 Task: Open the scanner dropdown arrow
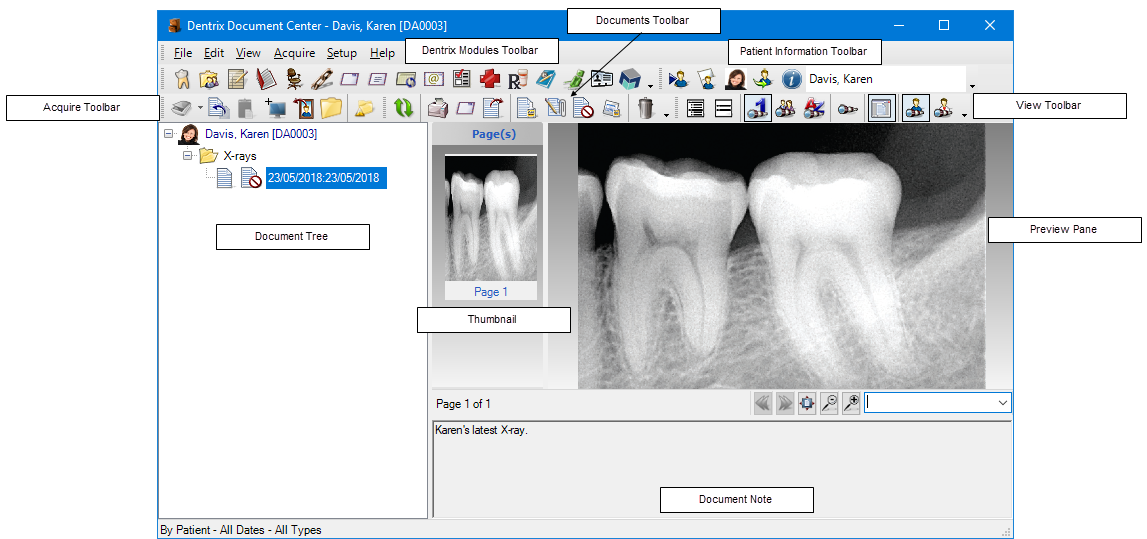coord(200,109)
